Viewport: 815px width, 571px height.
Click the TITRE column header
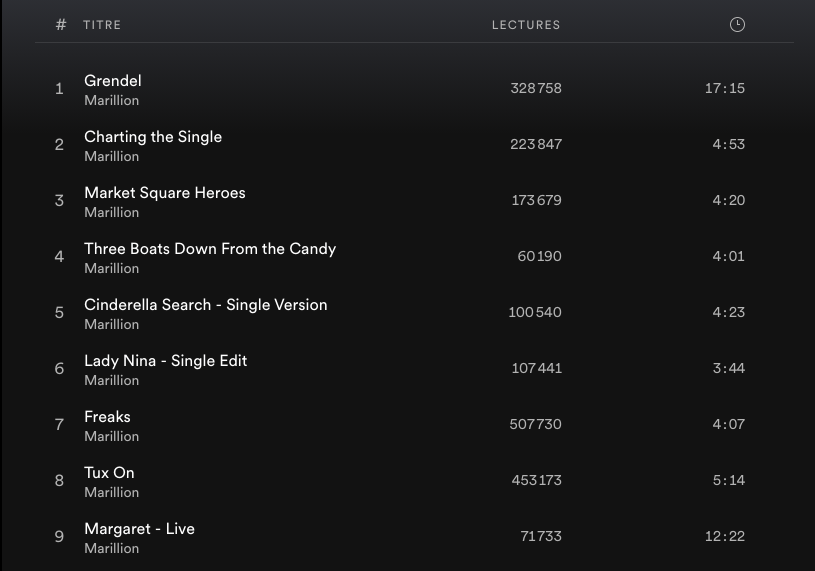pyautogui.click(x=102, y=25)
